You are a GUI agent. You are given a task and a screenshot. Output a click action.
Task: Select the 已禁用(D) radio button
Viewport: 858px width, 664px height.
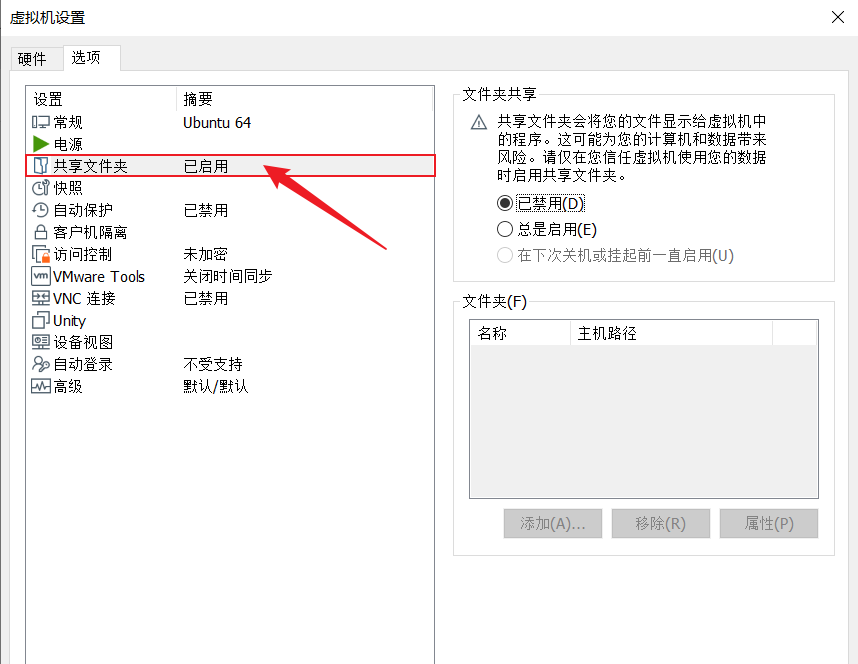pos(505,204)
